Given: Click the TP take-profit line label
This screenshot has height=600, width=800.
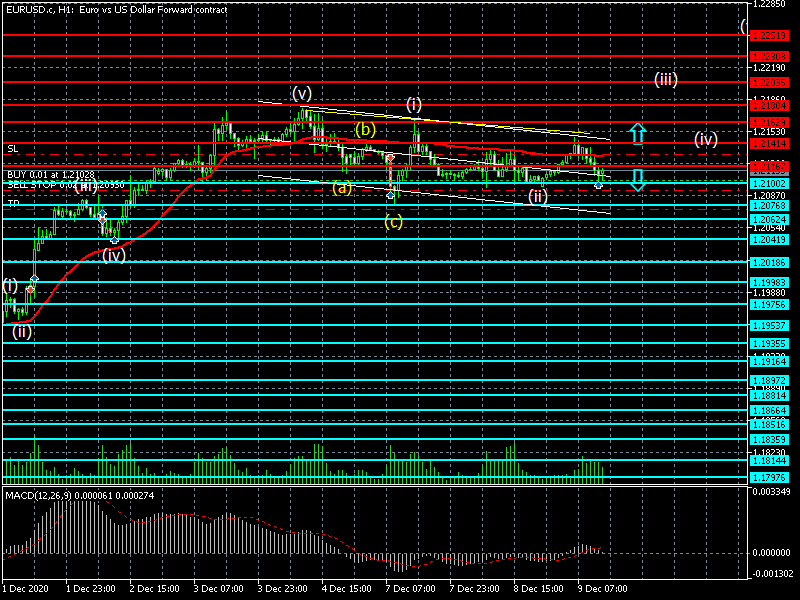Looking at the screenshot, I should click(x=13, y=203).
